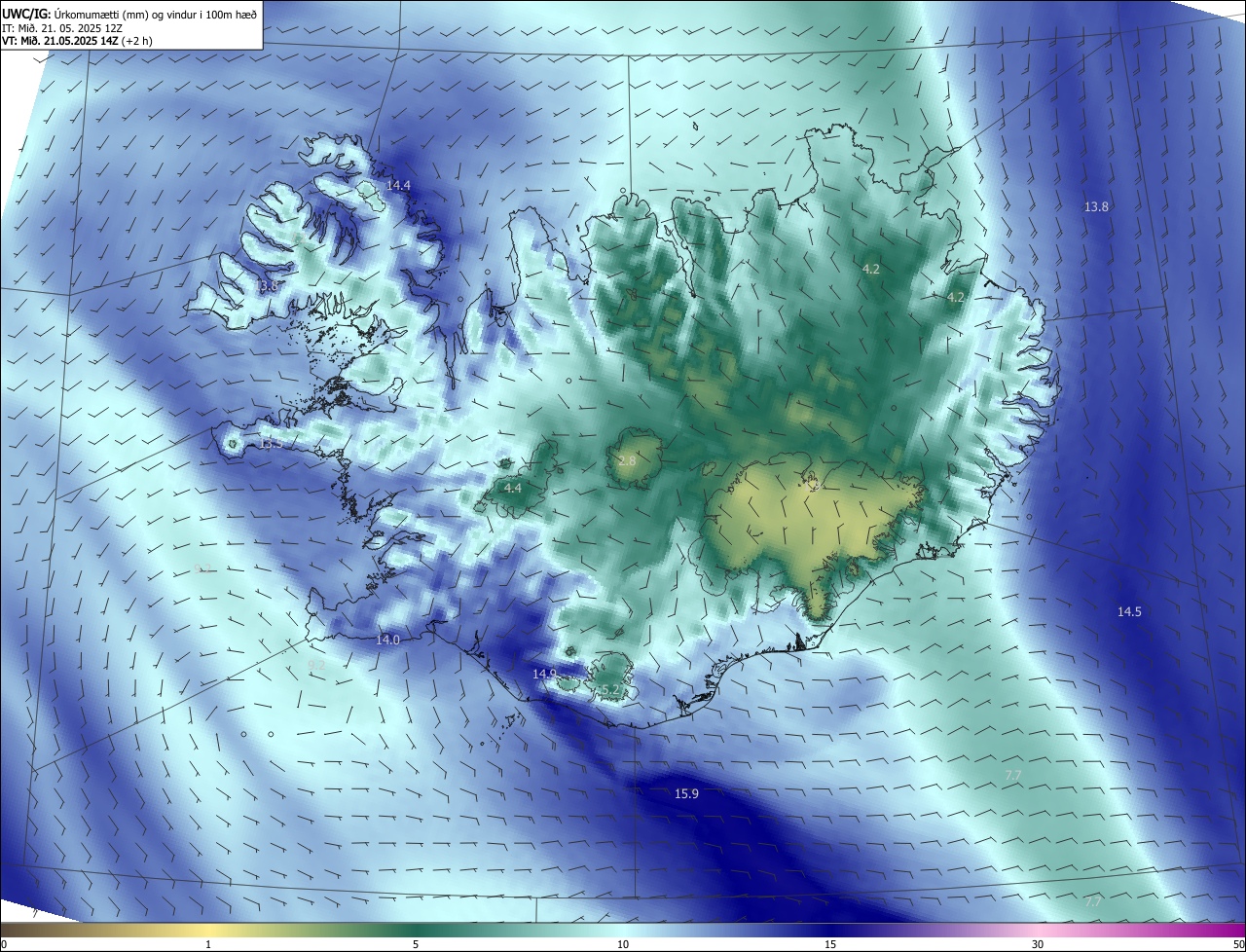Click the colour scale tick labelled 5
This screenshot has width=1246, height=952.
coord(416,944)
